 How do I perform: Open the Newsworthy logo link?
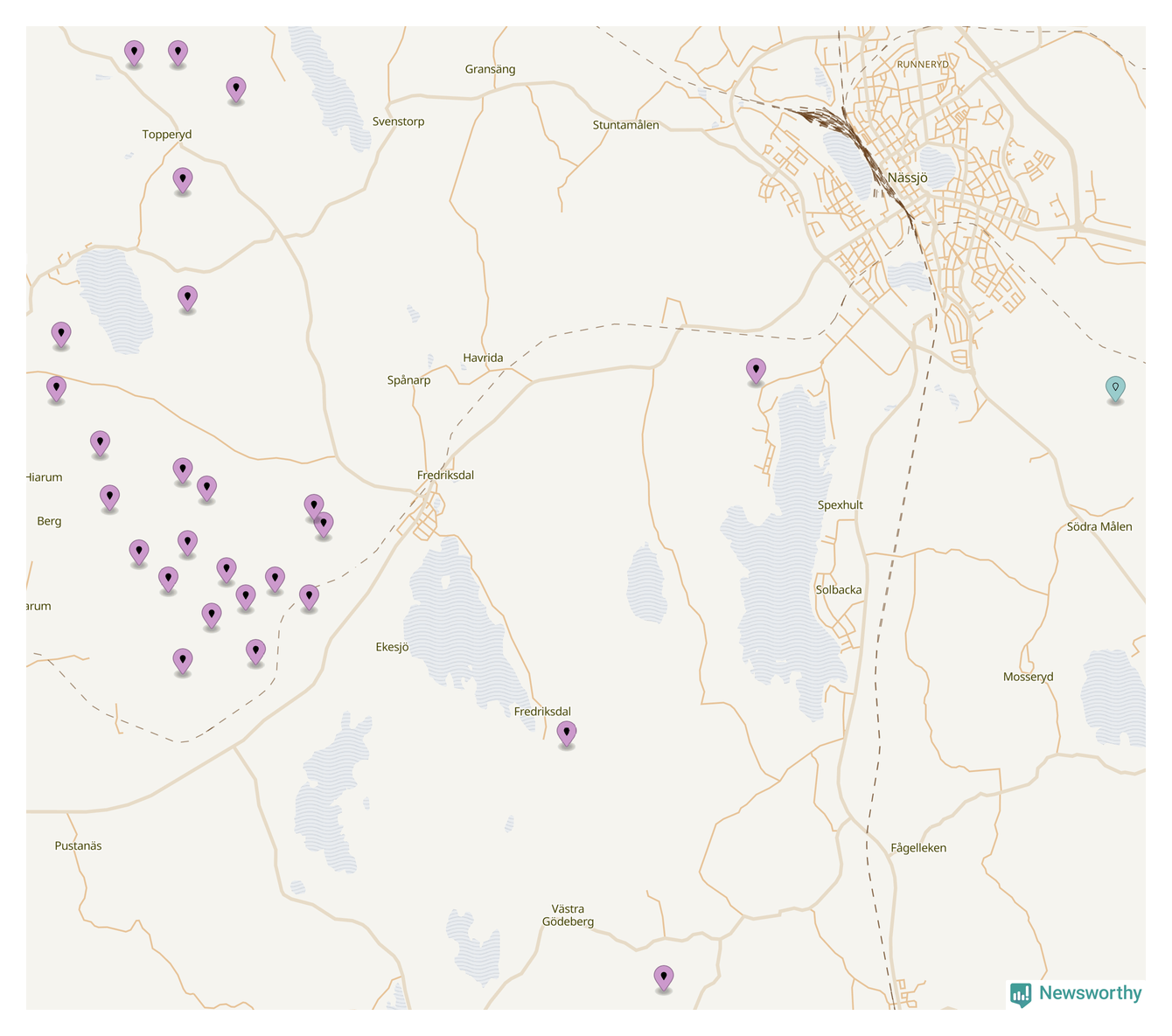(x=1089, y=993)
